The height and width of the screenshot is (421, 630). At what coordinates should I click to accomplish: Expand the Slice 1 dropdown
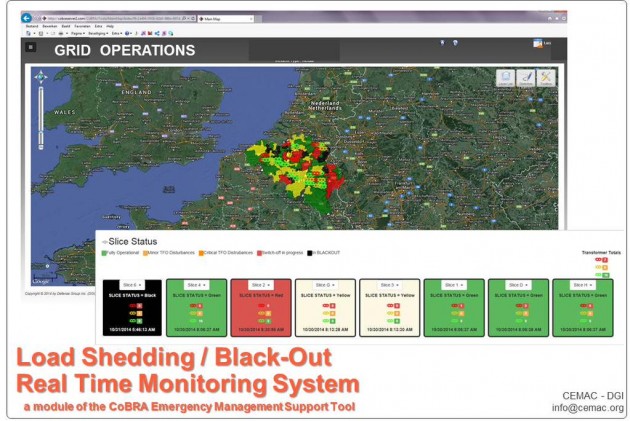tap(455, 285)
